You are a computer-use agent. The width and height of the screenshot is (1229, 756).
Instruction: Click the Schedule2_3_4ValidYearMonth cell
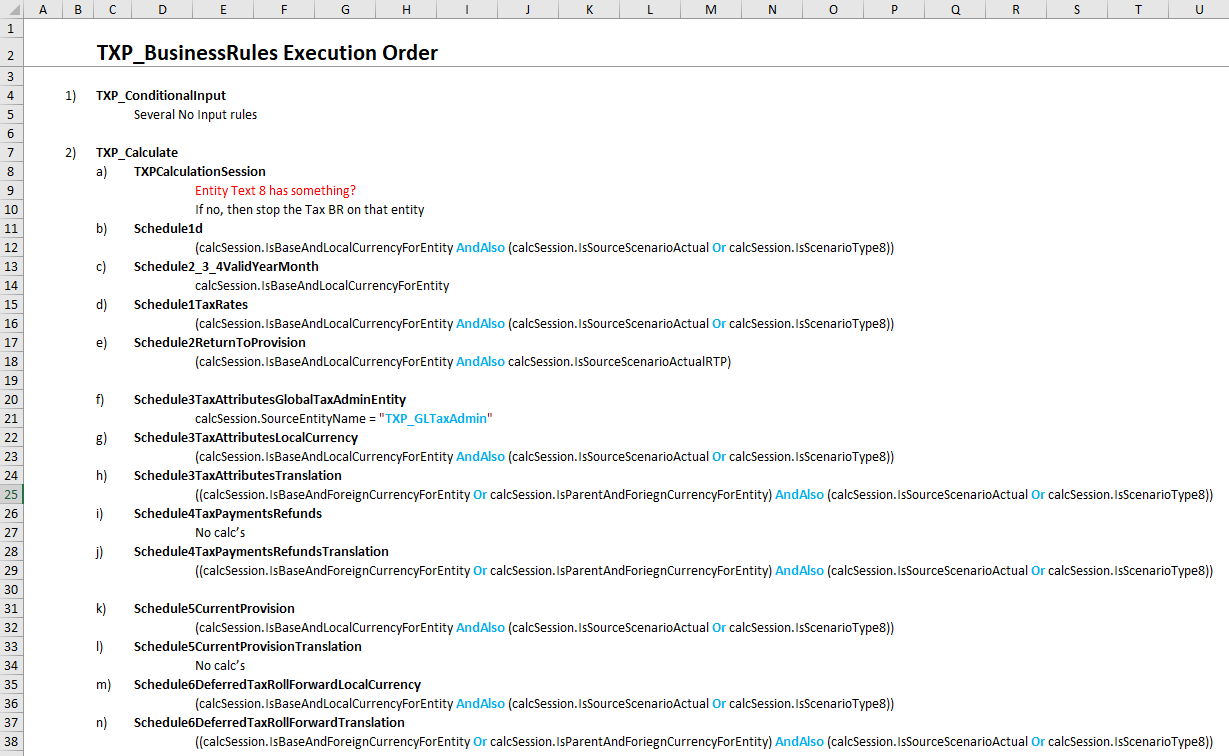click(226, 266)
